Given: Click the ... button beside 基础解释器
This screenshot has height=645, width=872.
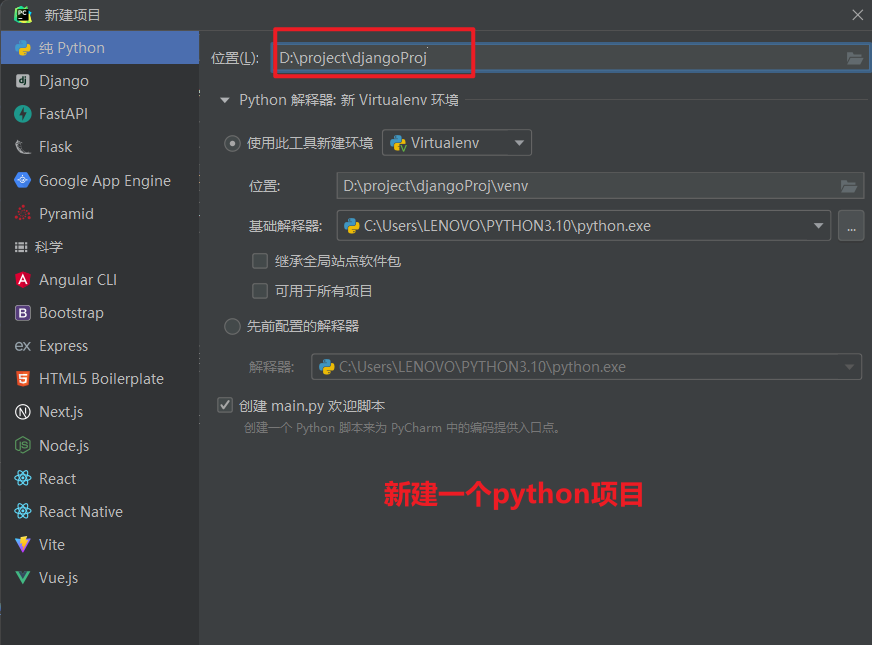Looking at the screenshot, I should 851,226.
